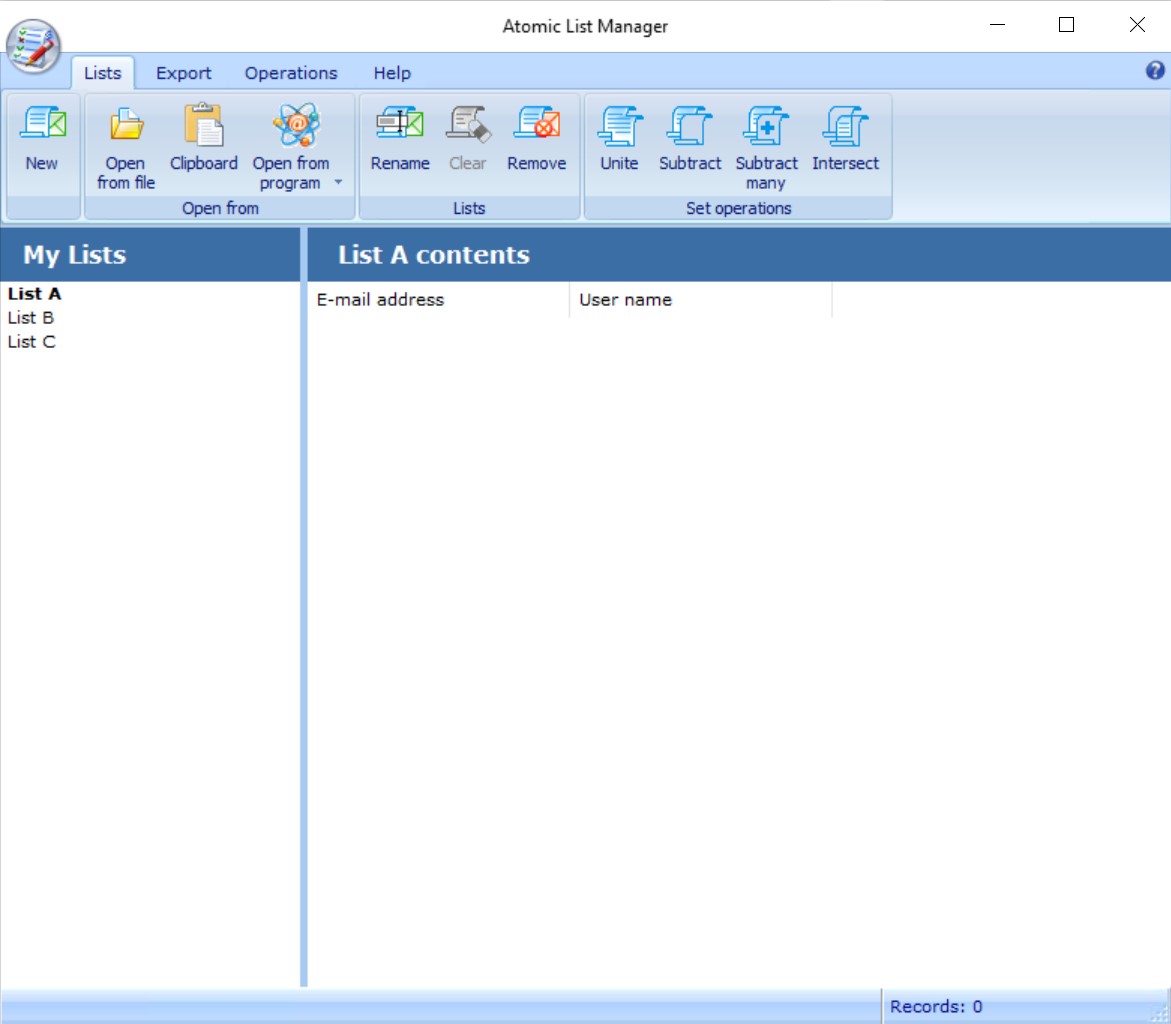The image size is (1171, 1024).
Task: Import list from Clipboard
Action: pos(203,140)
